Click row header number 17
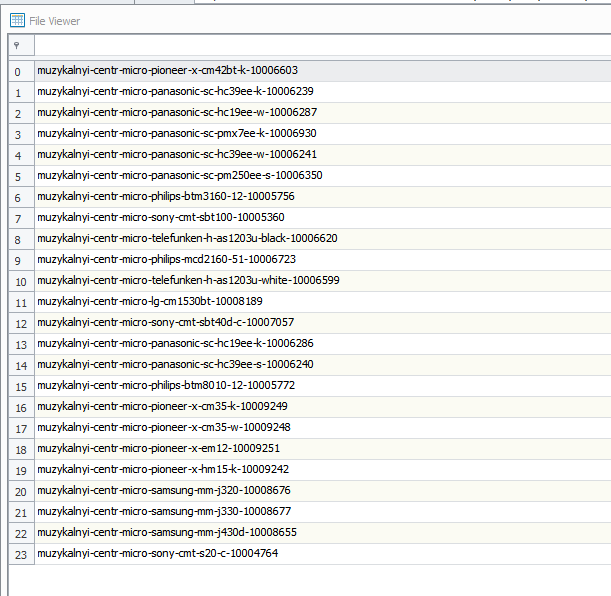 (x=21, y=429)
